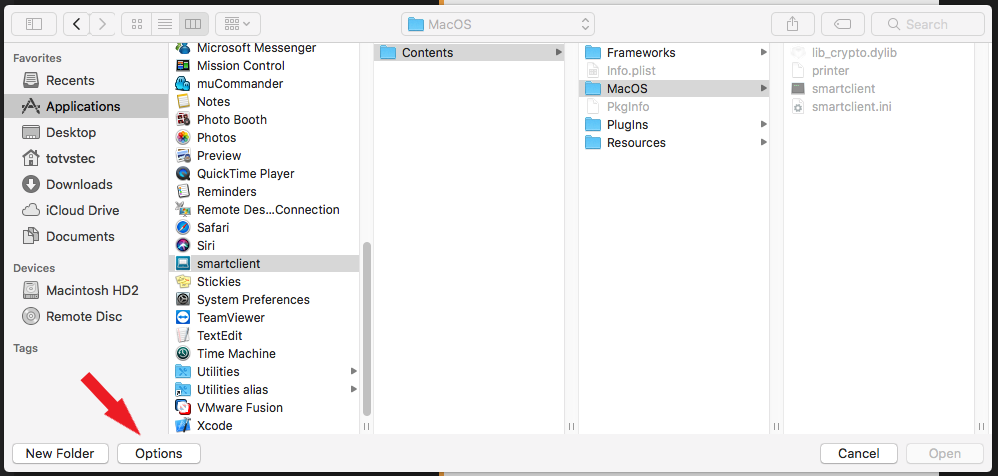This screenshot has width=998, height=476.
Task: Switch to icon view
Action: pos(136,24)
